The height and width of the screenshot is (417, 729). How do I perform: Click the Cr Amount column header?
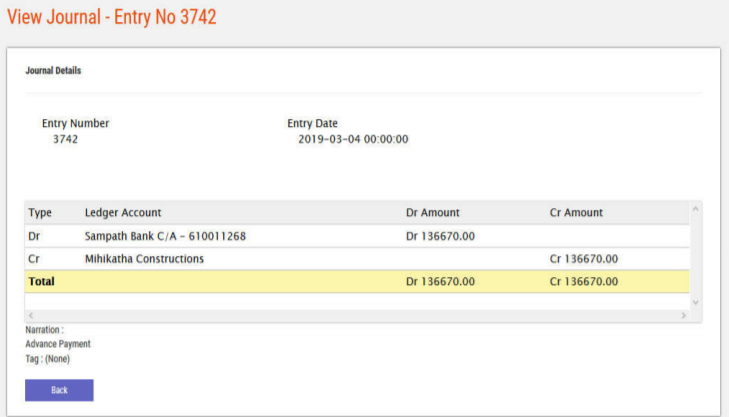pyautogui.click(x=576, y=213)
